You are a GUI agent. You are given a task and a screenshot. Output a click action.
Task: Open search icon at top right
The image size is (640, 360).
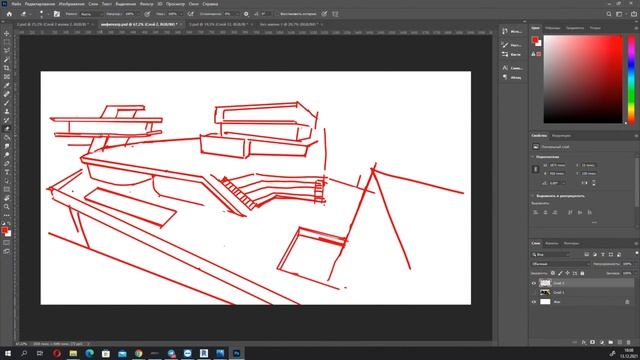coord(609,14)
